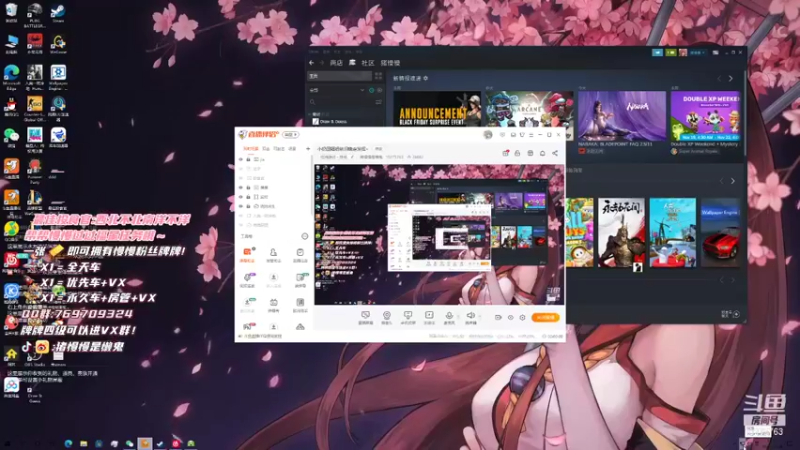The image size is (800, 450).
Task: Select Draw & Guess in Steam library list
Action: 333,121
